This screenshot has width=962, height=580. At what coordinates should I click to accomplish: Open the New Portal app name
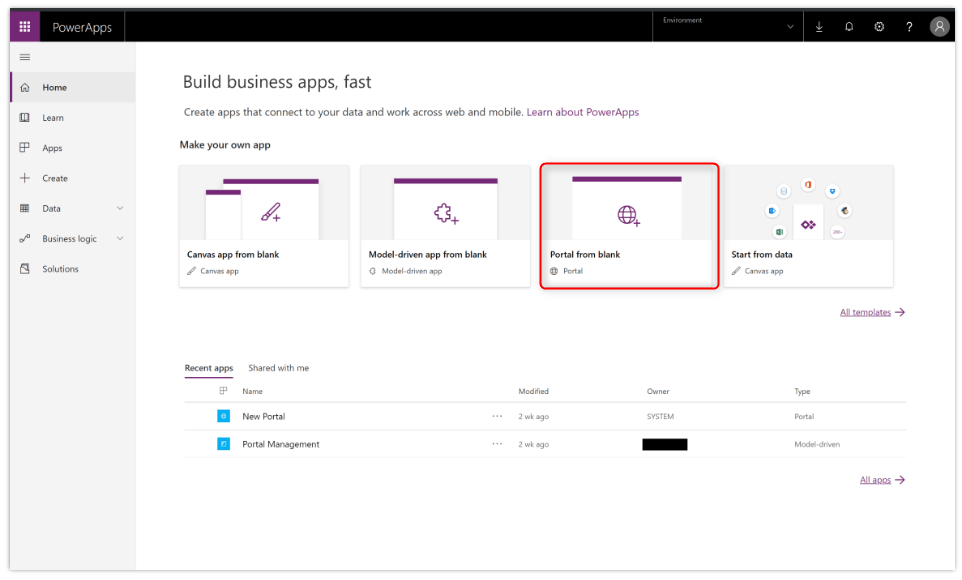point(264,416)
